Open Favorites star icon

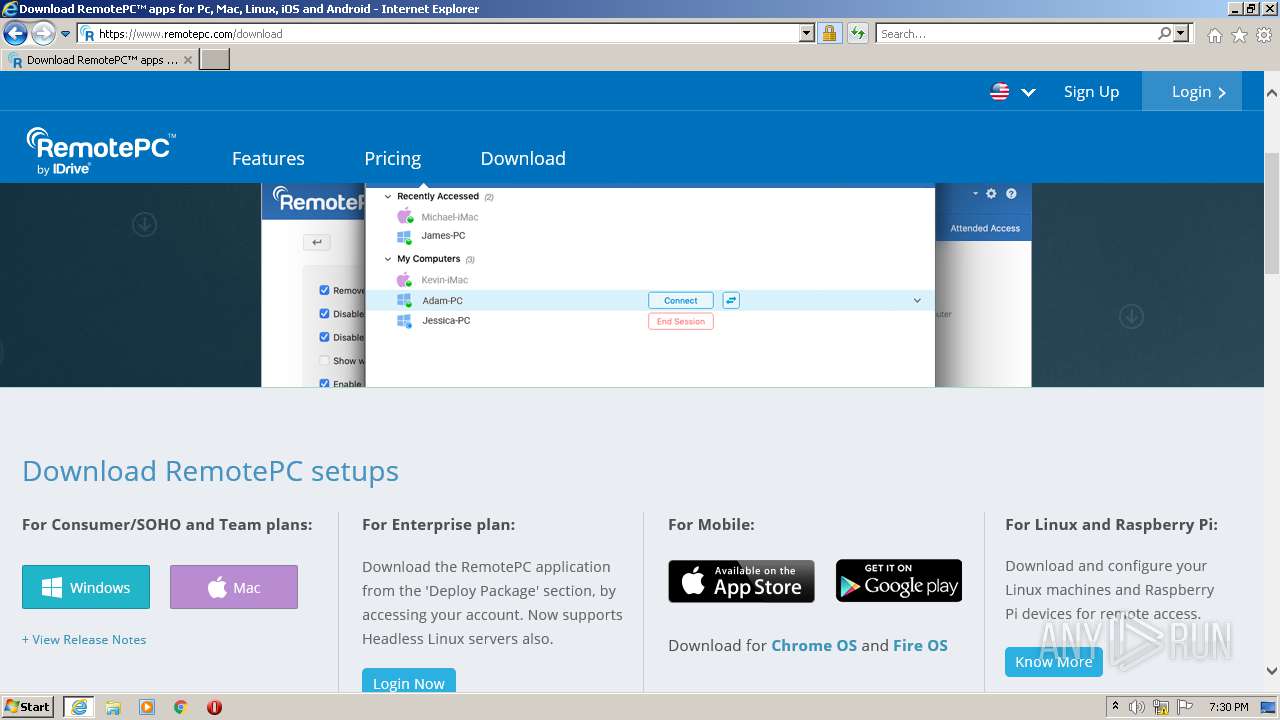pyautogui.click(x=1239, y=35)
